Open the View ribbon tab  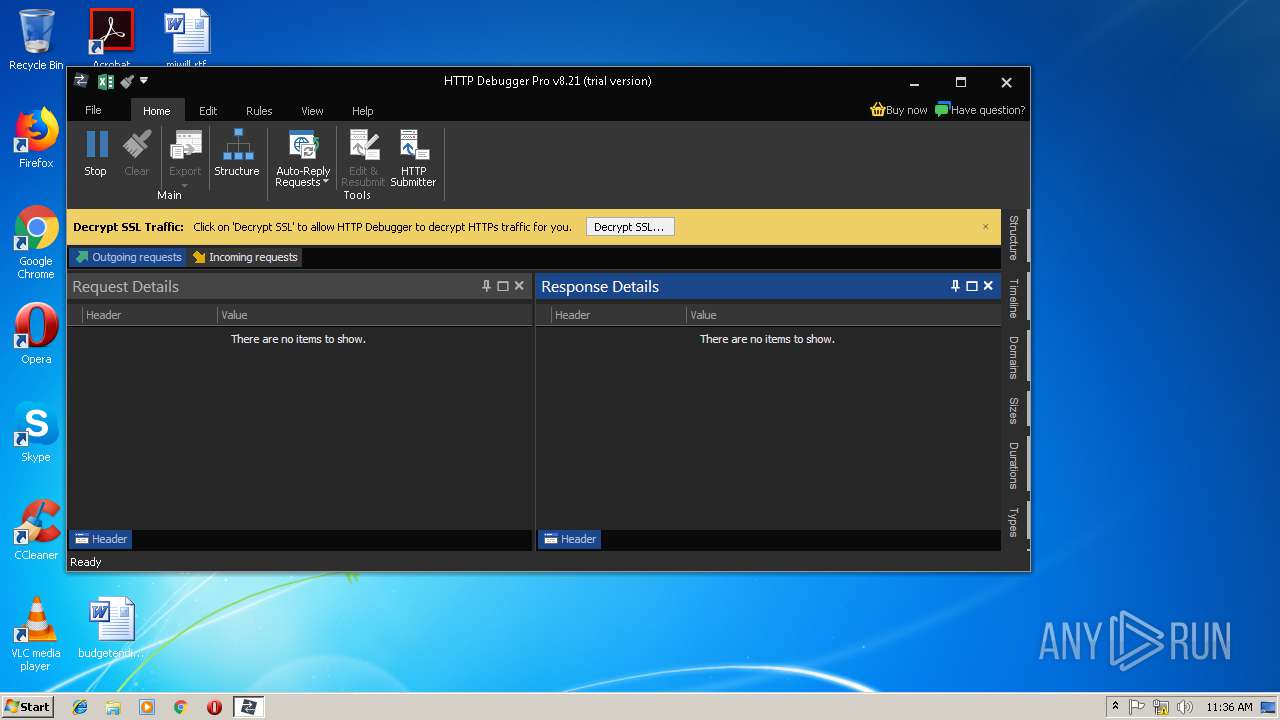(x=312, y=111)
